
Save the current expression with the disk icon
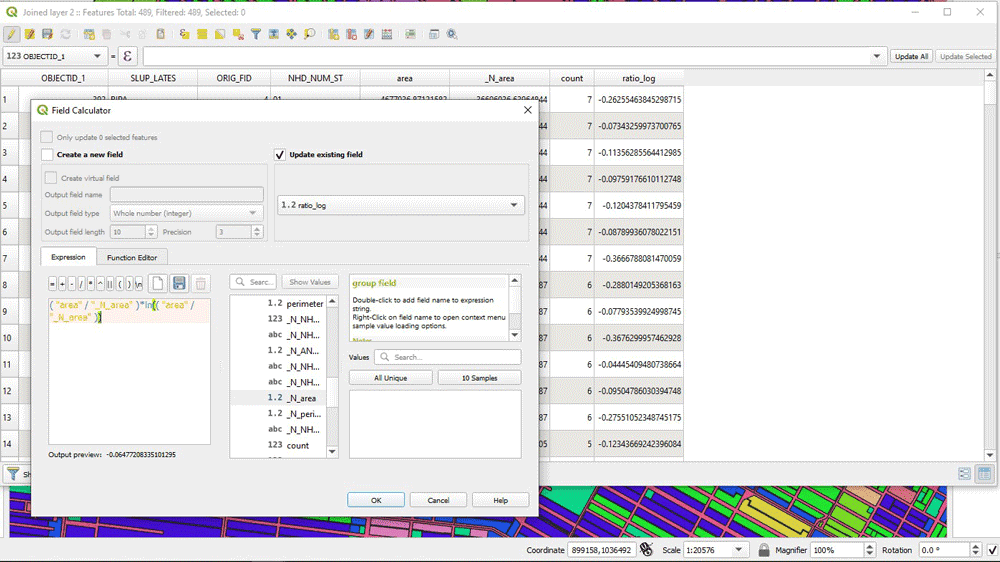179,283
